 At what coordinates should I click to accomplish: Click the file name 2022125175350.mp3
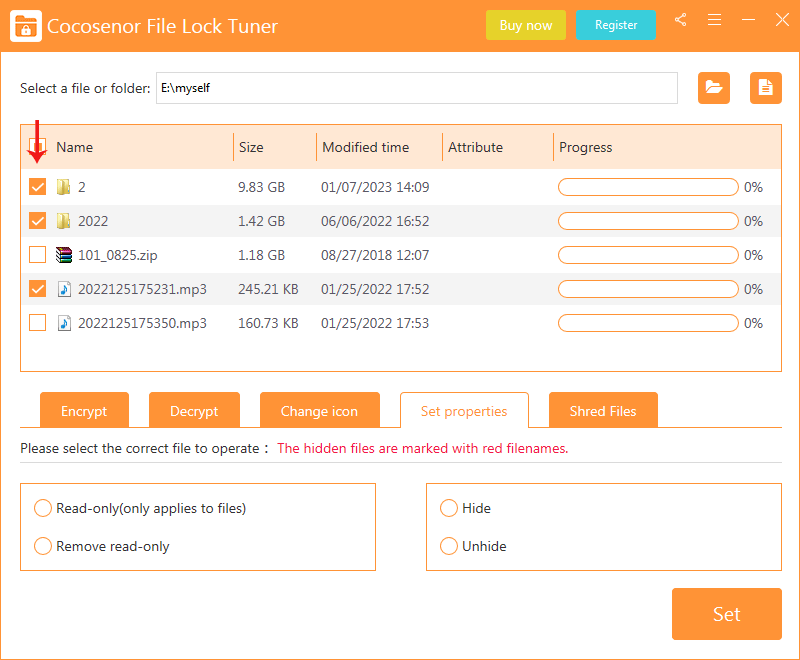(142, 323)
